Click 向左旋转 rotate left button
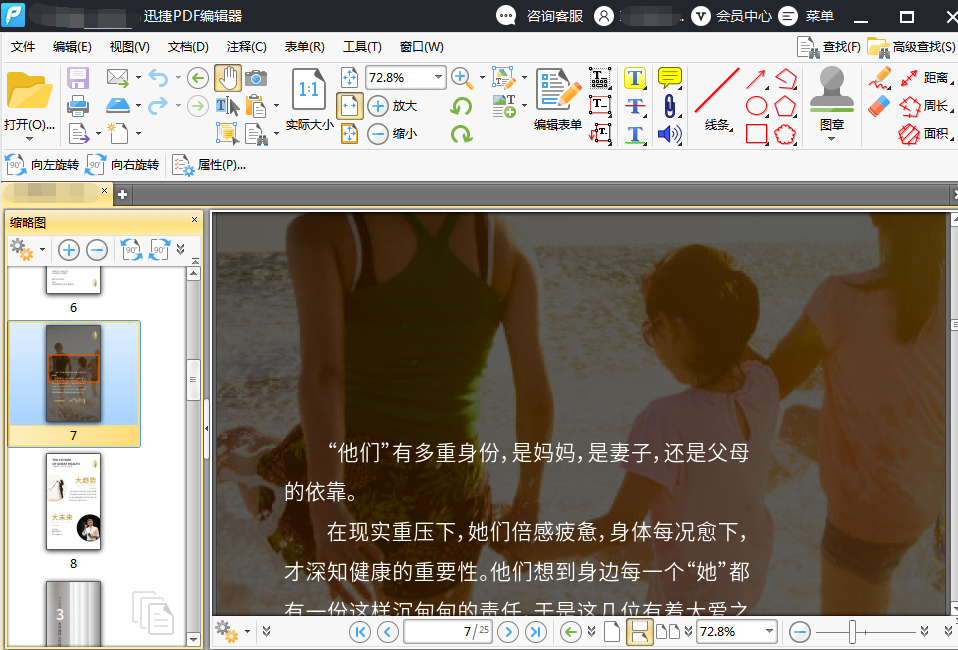This screenshot has height=650, width=958. pos(42,165)
